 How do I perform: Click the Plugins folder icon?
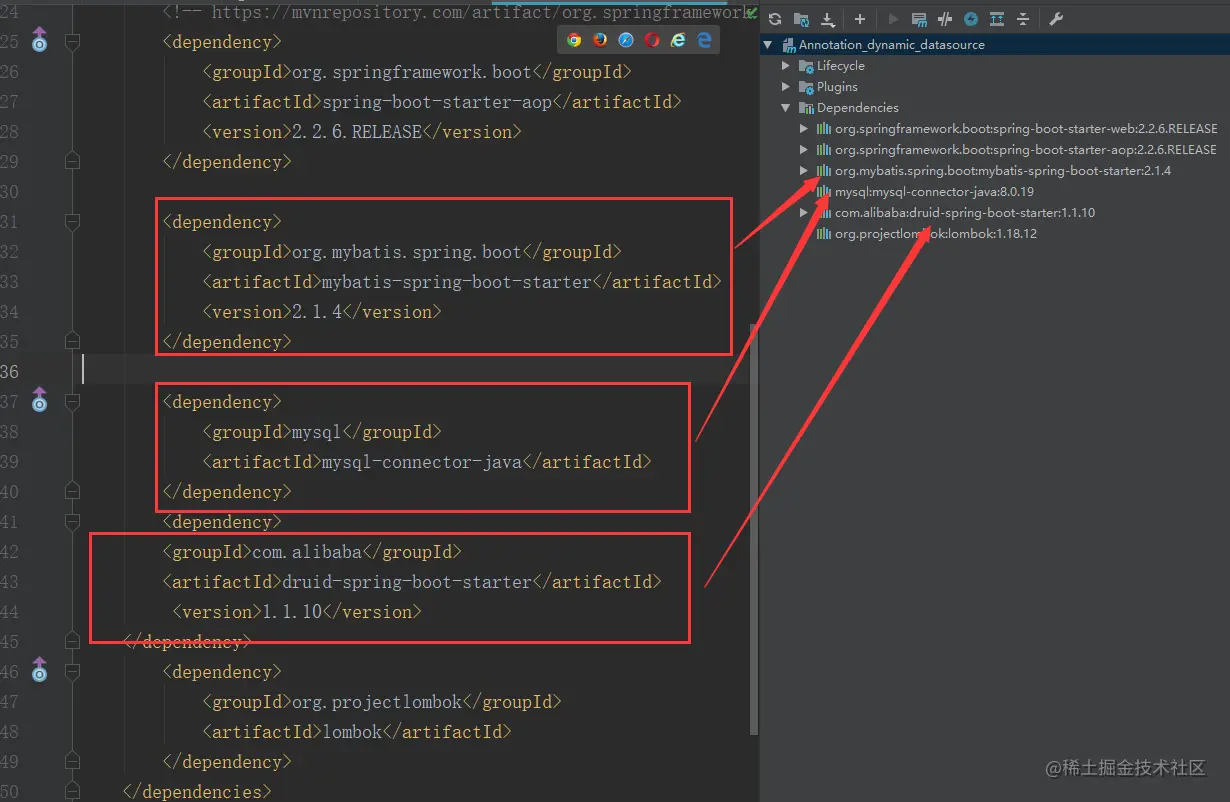coord(806,87)
